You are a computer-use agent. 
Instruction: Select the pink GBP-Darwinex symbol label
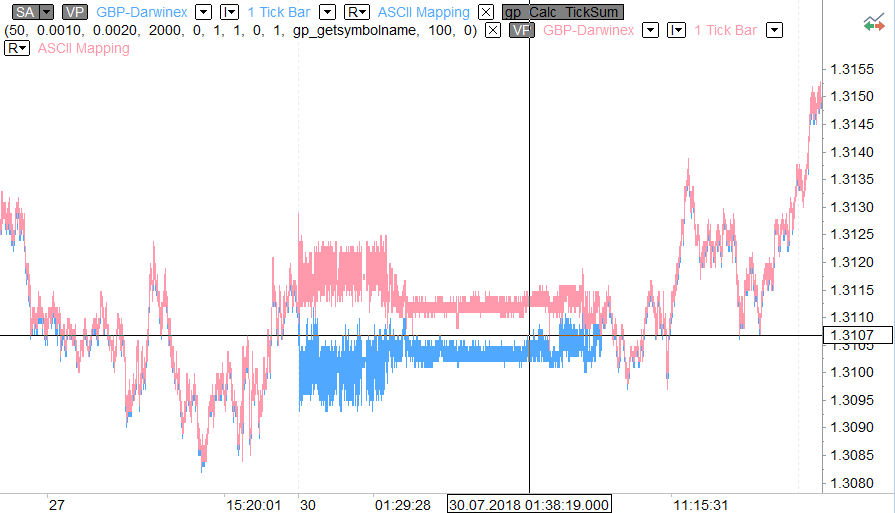tap(588, 30)
